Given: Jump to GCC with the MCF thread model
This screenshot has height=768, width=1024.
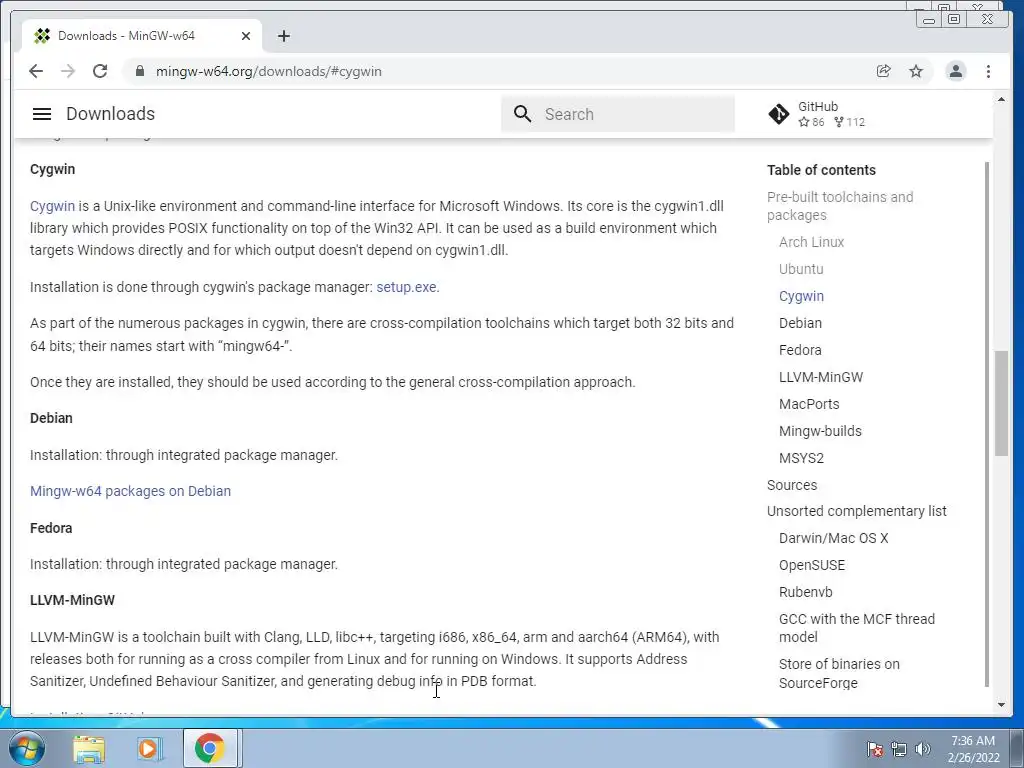Looking at the screenshot, I should point(857,628).
